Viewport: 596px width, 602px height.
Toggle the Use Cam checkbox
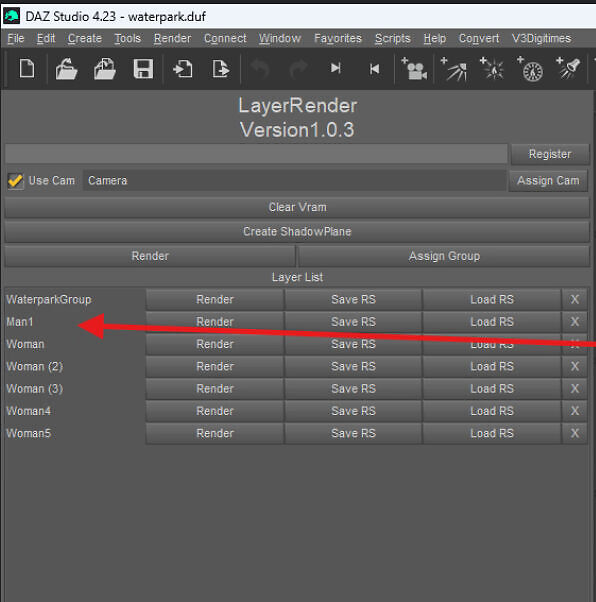pyautogui.click(x=16, y=180)
